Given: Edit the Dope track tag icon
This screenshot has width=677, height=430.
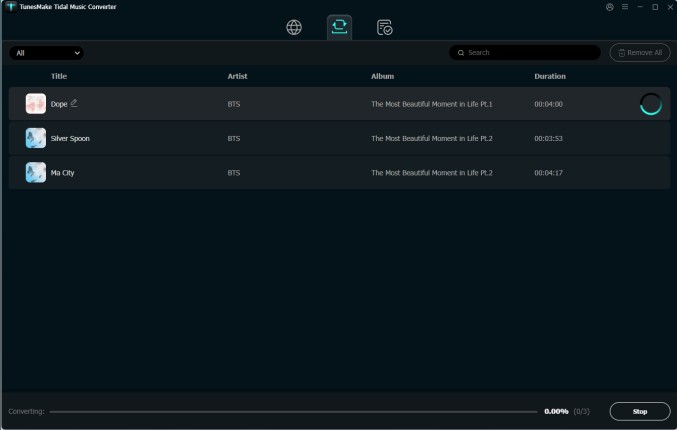Looking at the screenshot, I should [x=74, y=103].
